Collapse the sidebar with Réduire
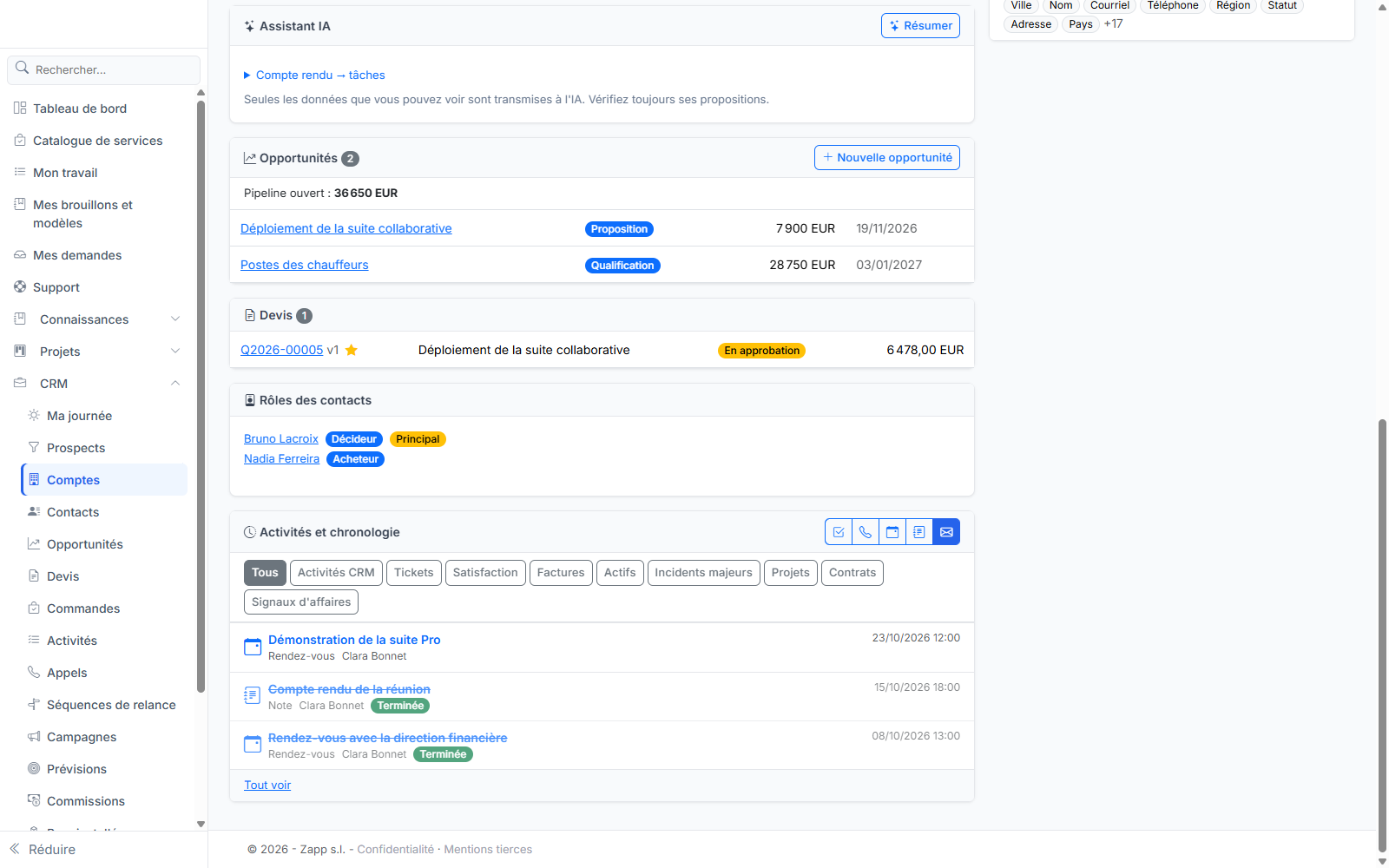 (x=43, y=850)
